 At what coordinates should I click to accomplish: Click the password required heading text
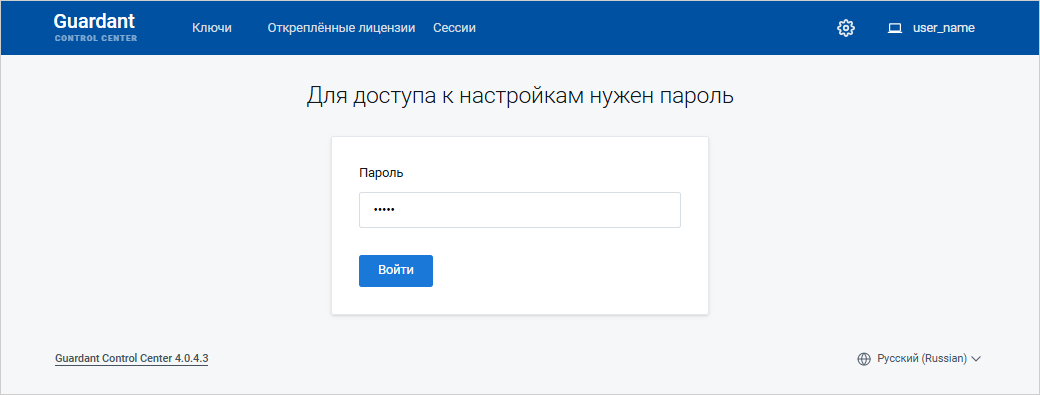coord(520,96)
